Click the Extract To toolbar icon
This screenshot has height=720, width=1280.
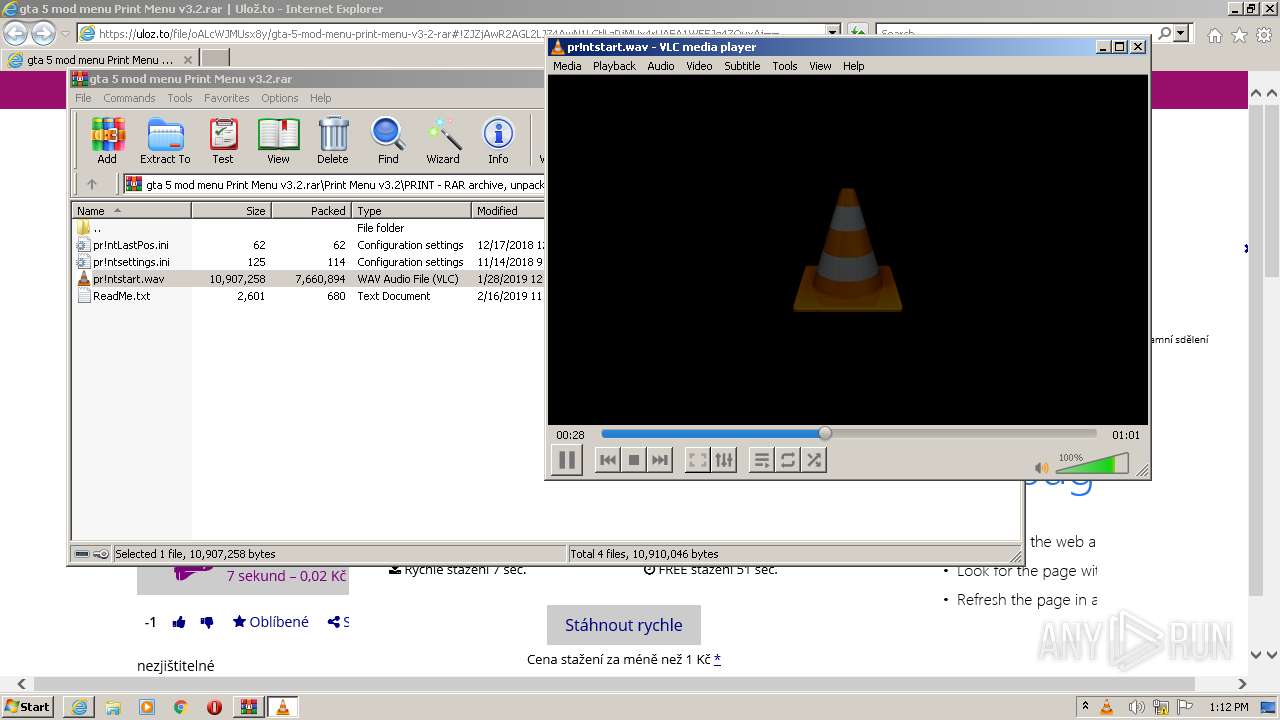point(165,140)
